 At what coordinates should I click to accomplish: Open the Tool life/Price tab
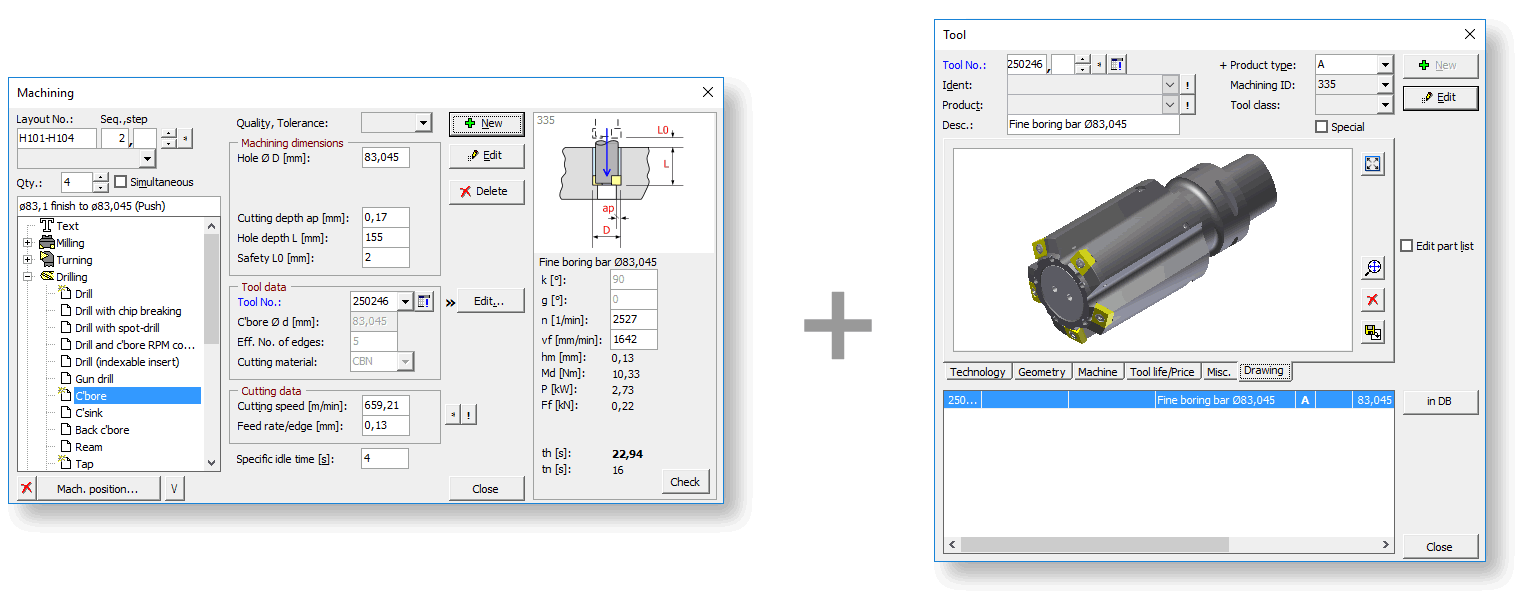[x=1161, y=372]
